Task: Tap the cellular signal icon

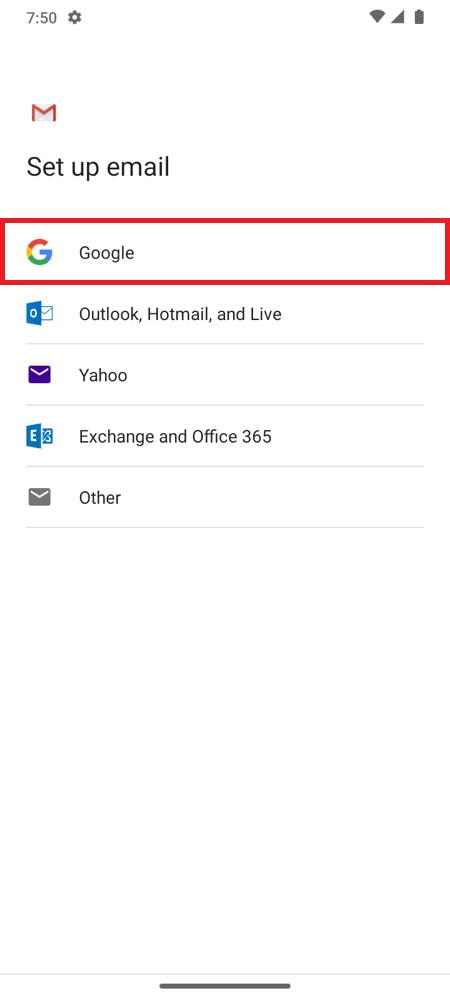Action: pos(398,17)
